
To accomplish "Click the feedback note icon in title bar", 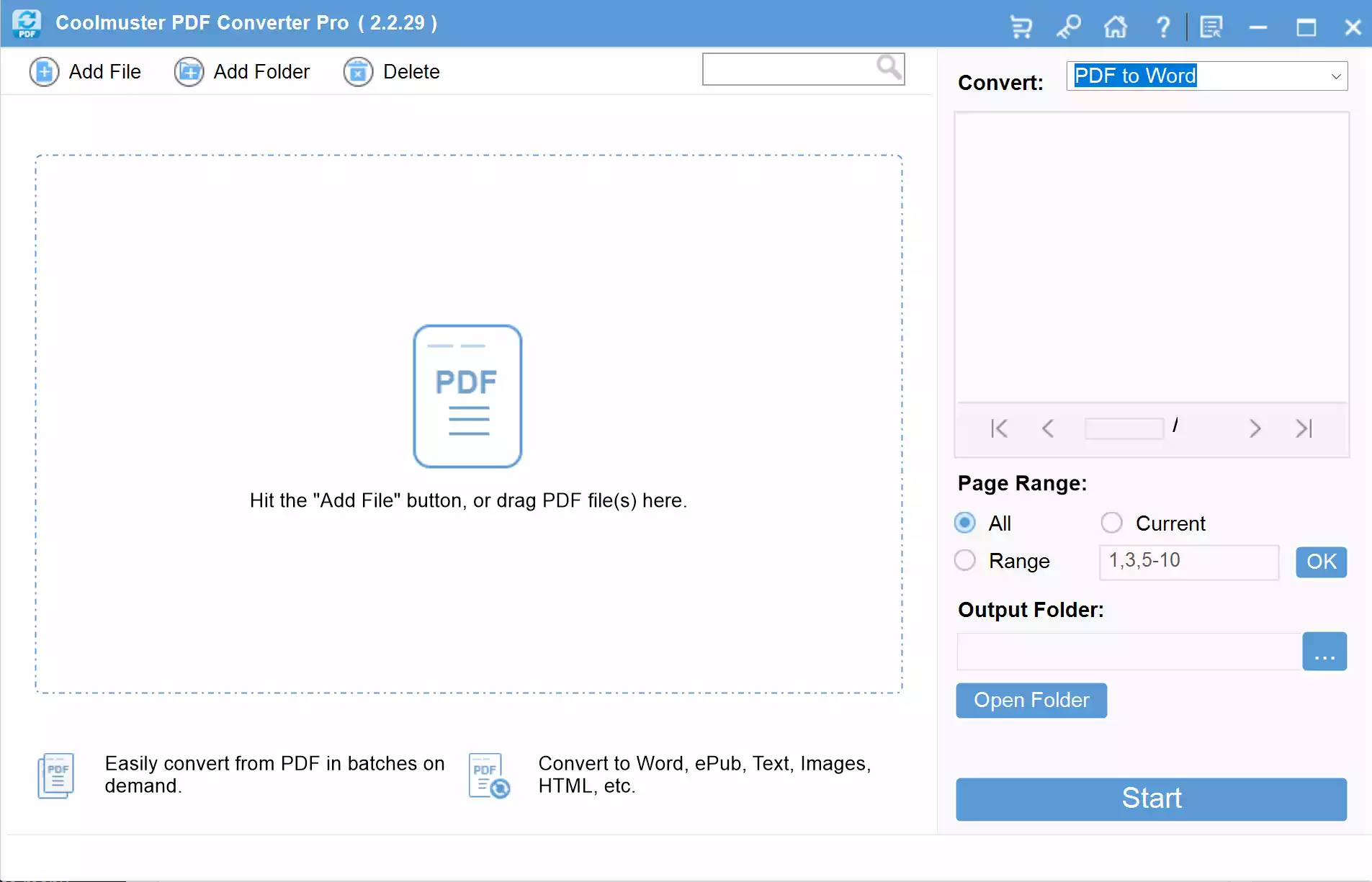I will tap(1211, 27).
